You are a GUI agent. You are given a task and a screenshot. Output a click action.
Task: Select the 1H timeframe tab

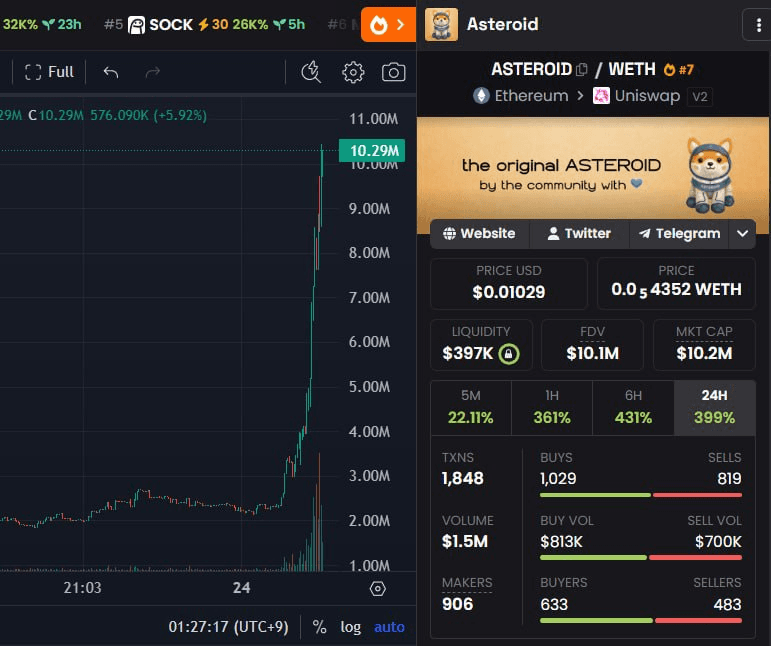click(552, 408)
